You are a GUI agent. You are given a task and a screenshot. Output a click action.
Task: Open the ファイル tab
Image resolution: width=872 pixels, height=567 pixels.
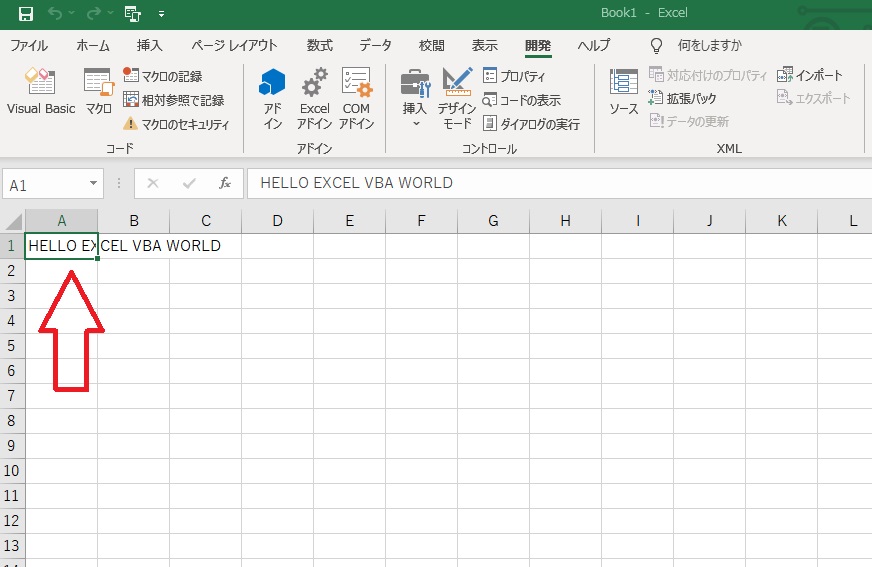[29, 45]
